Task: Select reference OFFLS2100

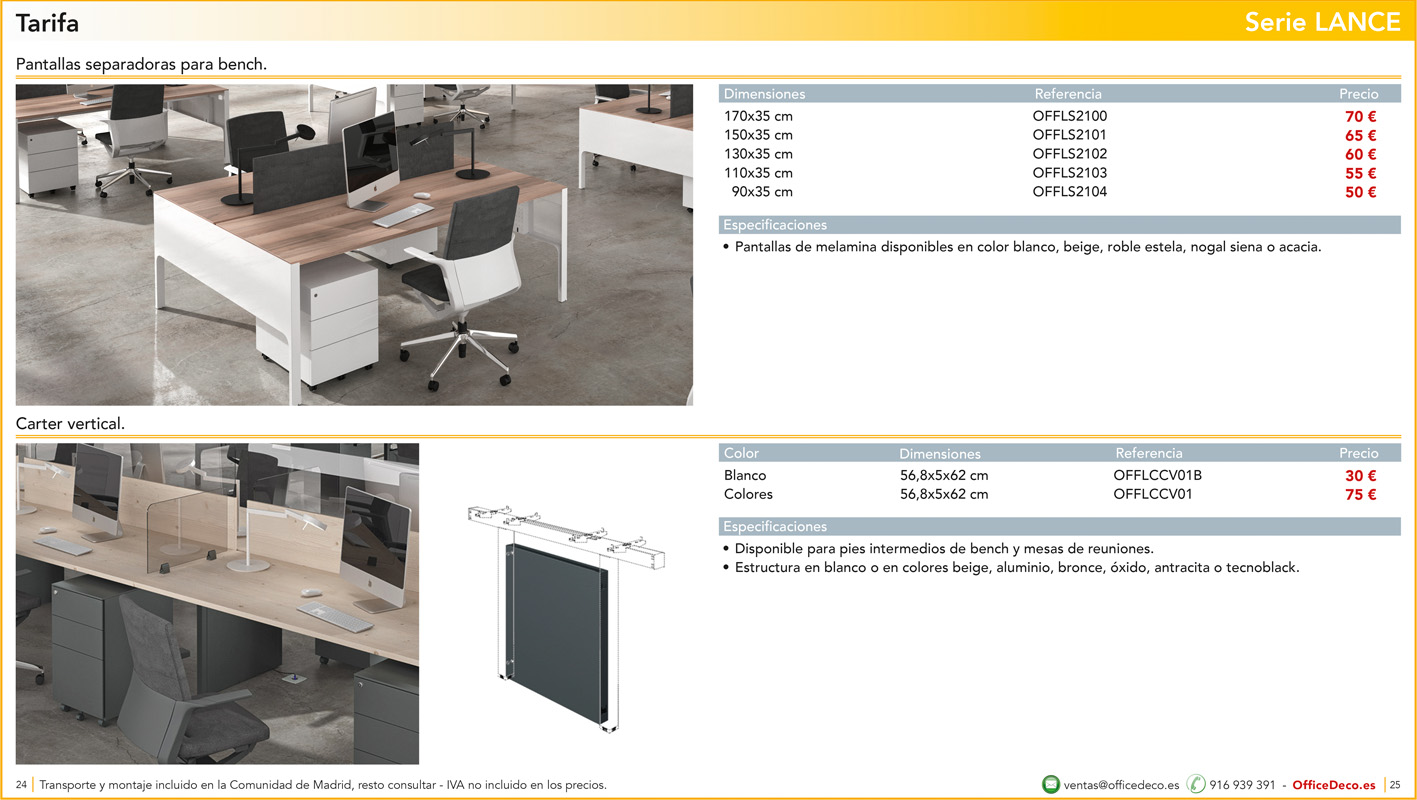Action: [1070, 116]
